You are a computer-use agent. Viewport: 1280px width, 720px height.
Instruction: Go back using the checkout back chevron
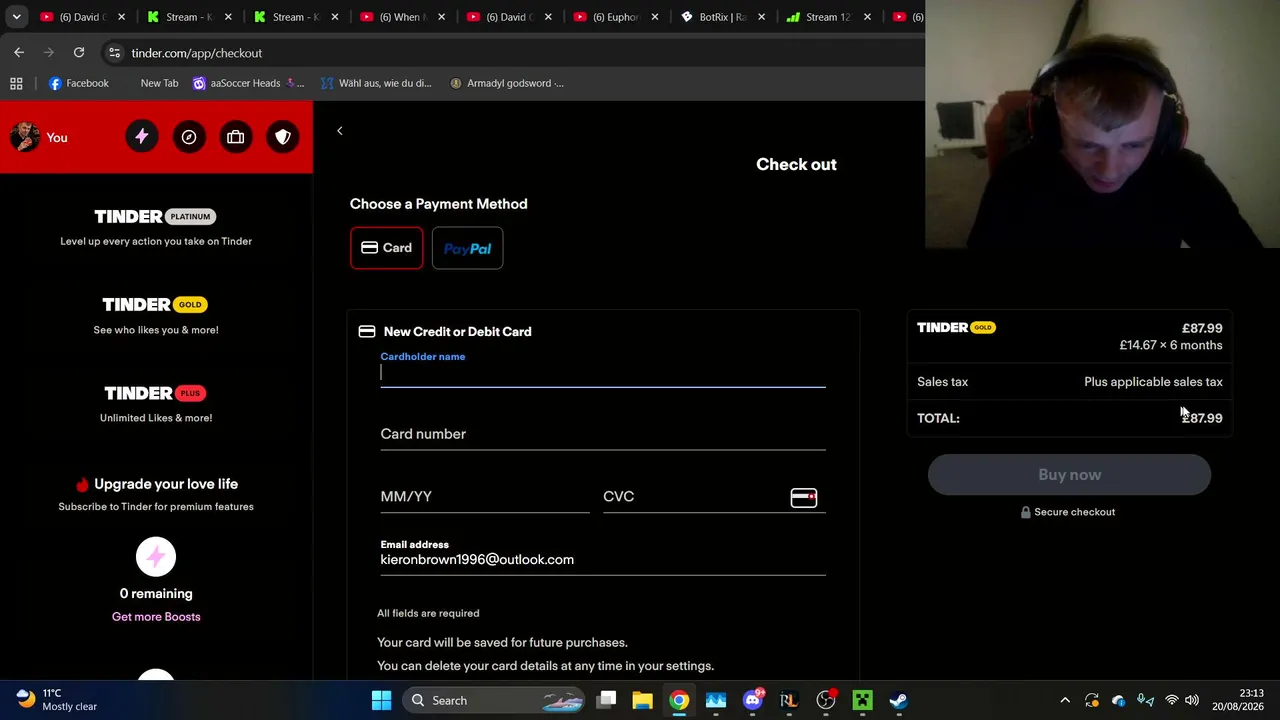tap(340, 131)
